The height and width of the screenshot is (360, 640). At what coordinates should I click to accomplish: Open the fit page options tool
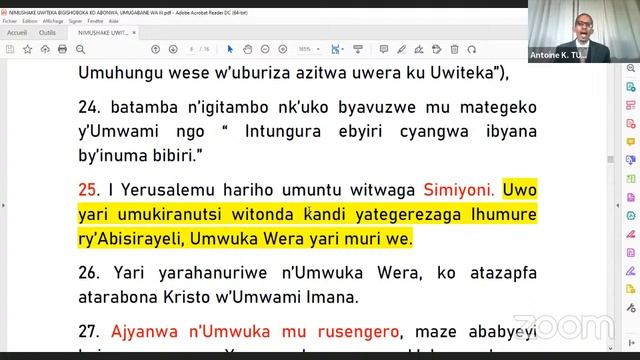337,49
